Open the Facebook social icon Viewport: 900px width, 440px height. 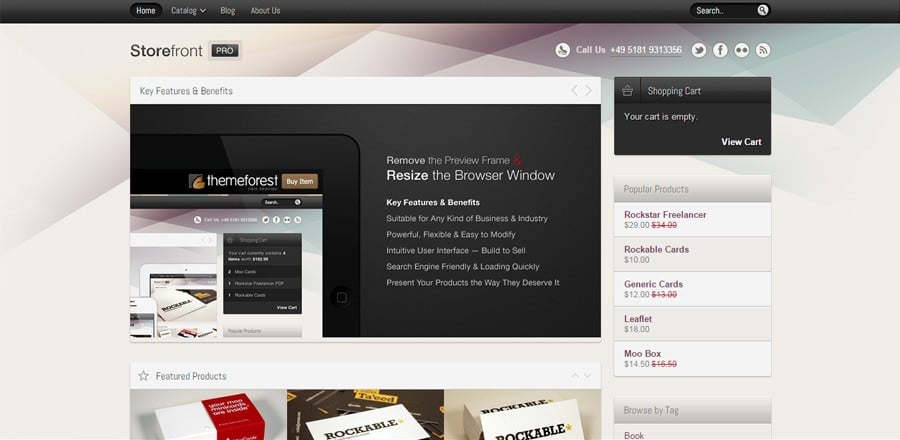720,50
